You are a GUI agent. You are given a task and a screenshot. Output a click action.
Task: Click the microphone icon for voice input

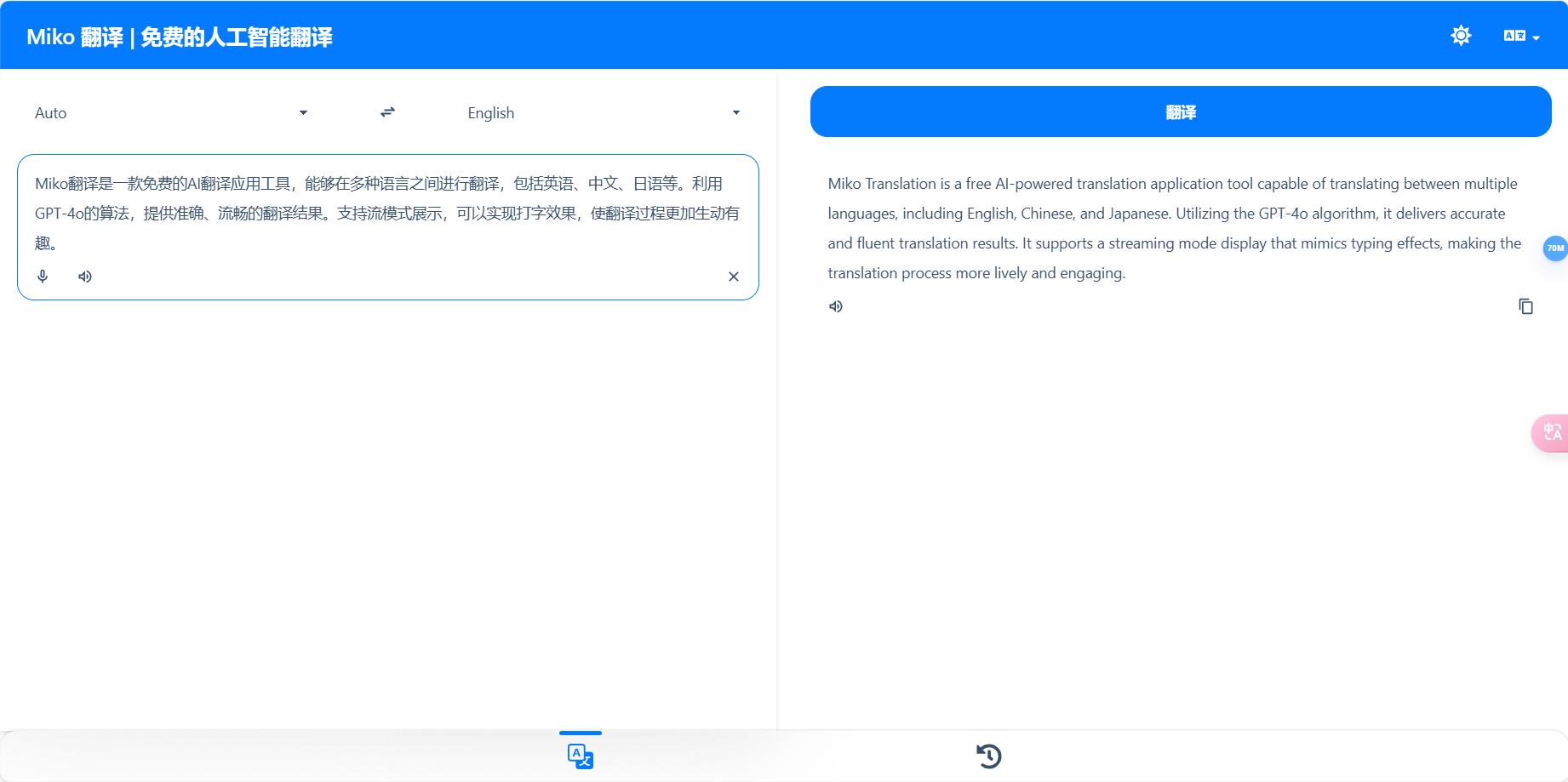[42, 276]
